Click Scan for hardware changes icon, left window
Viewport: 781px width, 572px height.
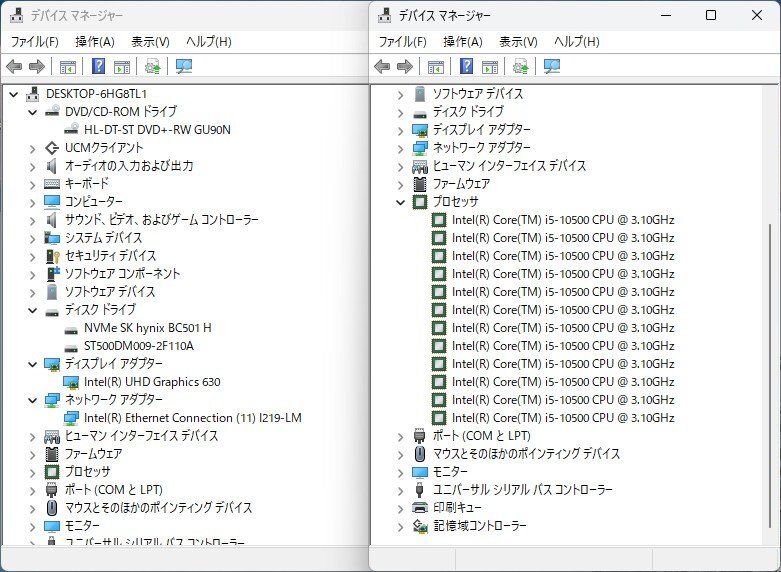click(184, 66)
